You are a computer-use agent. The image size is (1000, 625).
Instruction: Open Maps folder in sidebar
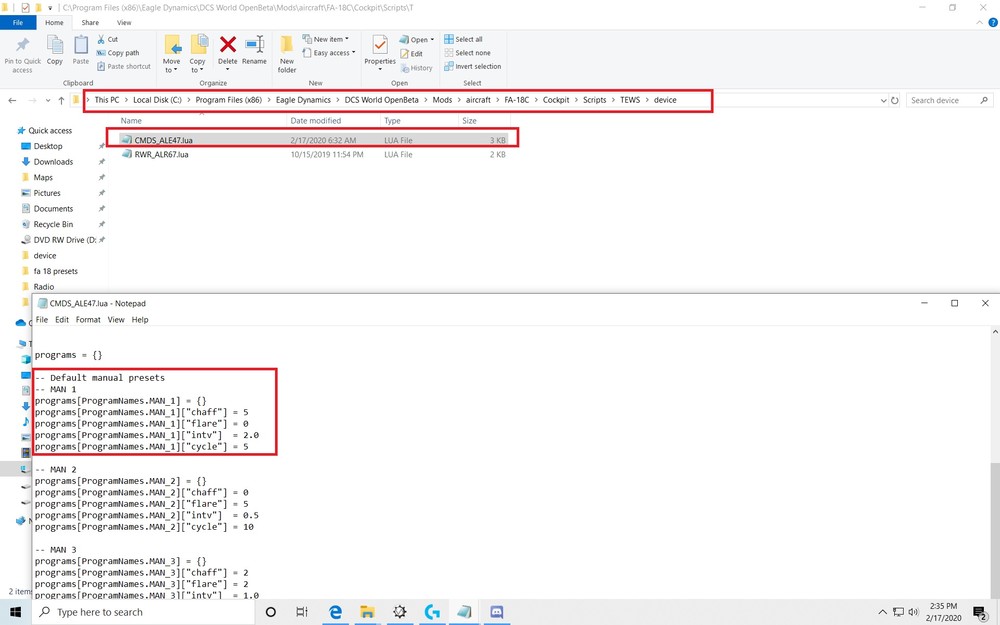click(x=43, y=177)
